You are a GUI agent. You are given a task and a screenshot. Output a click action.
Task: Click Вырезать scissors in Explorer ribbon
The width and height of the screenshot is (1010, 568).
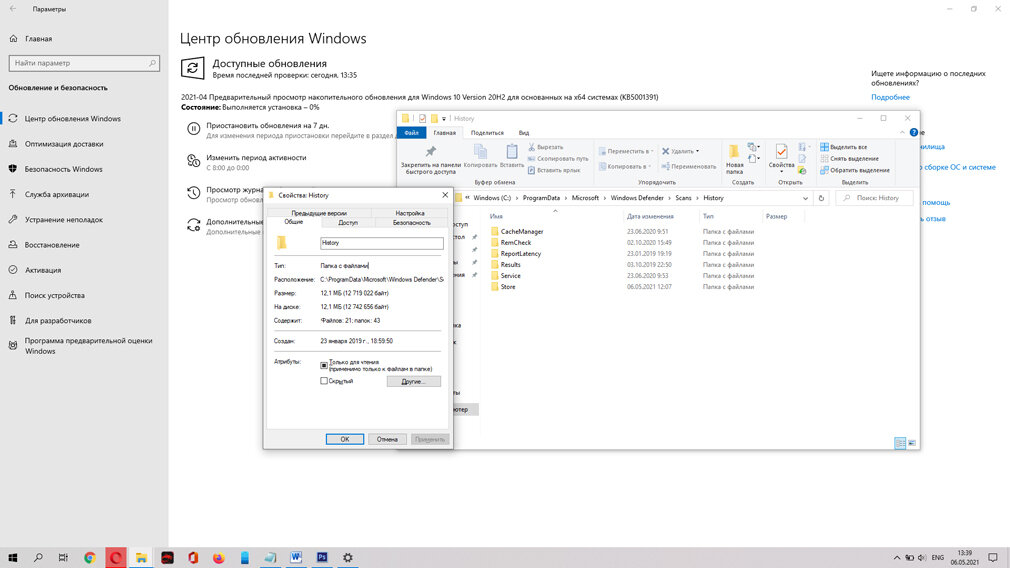546,147
